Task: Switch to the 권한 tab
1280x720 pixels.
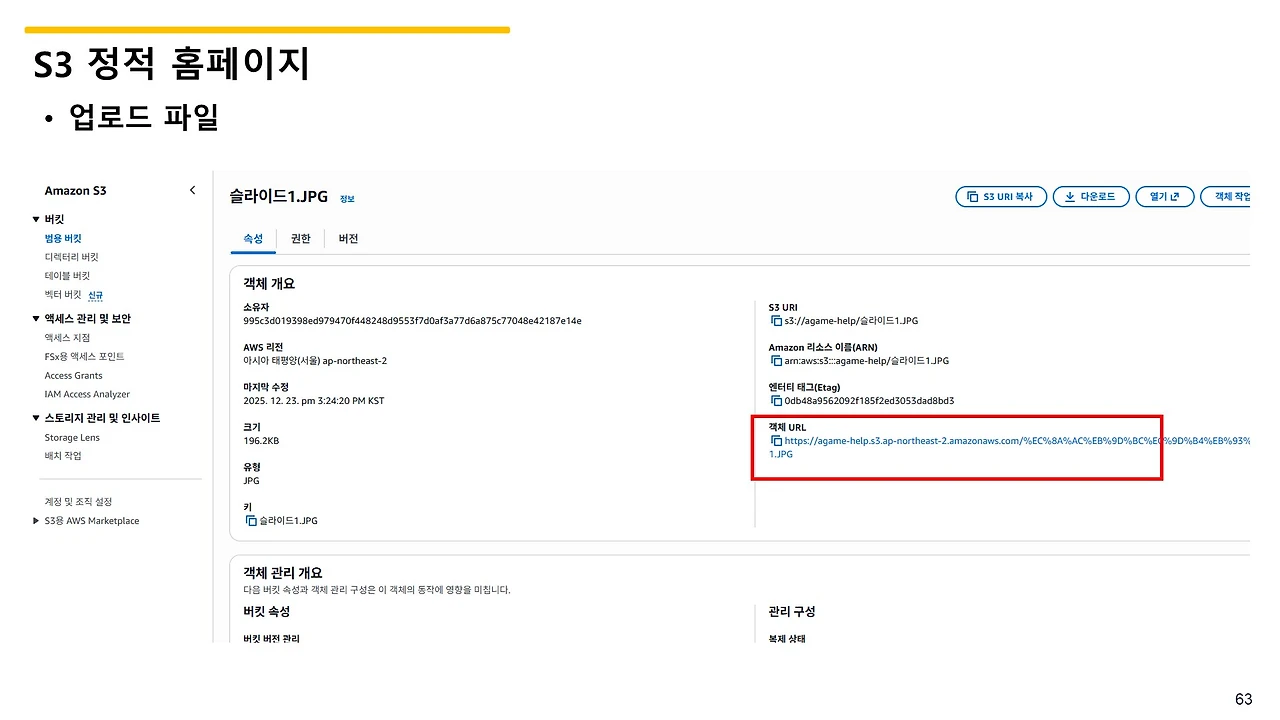Action: (300, 239)
